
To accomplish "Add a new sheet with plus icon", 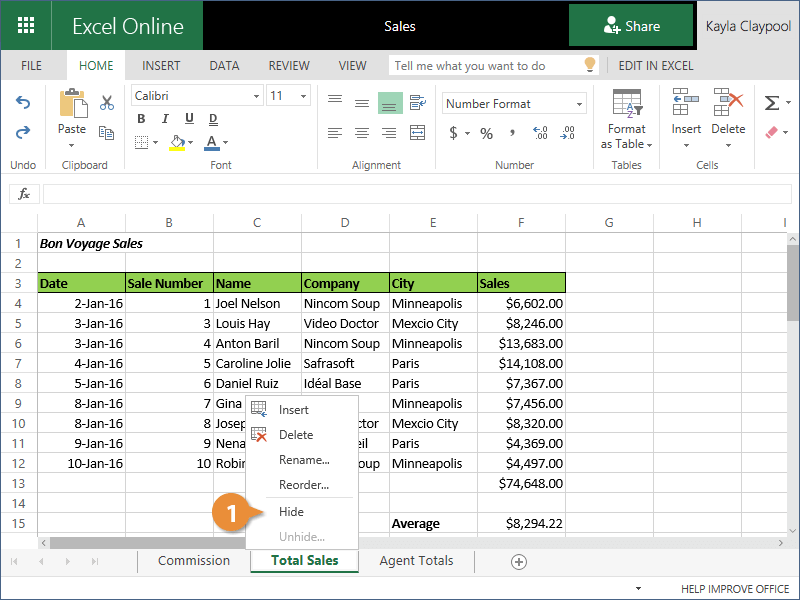I will coord(518,561).
